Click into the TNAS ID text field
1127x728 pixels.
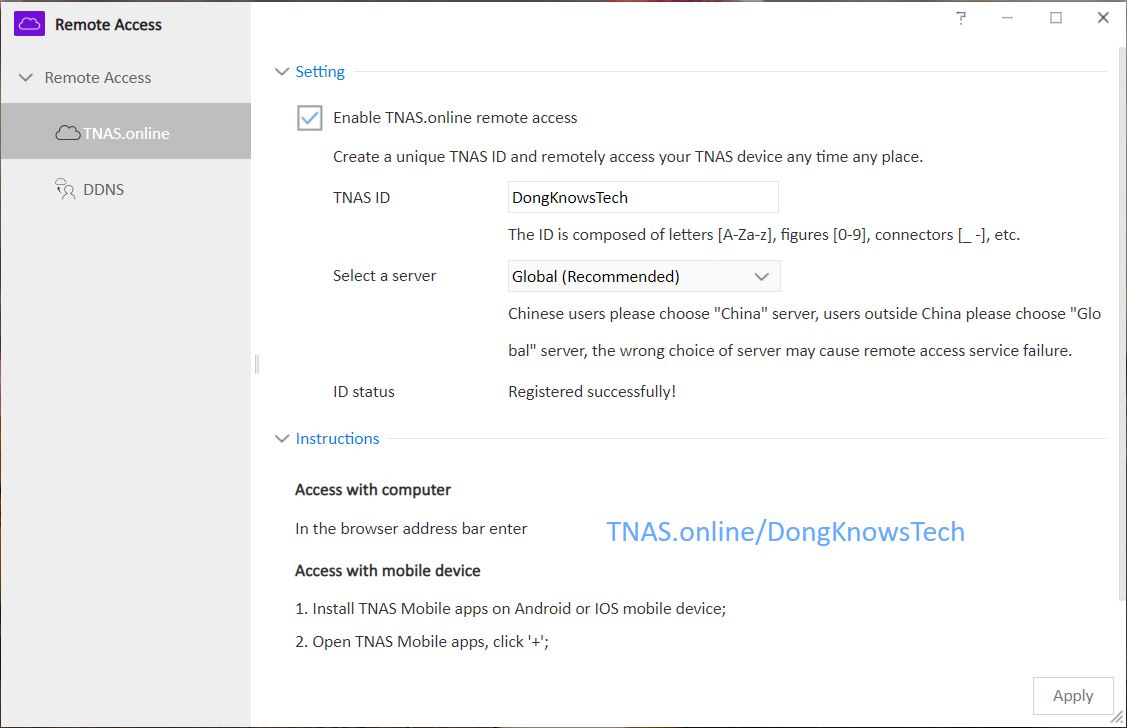click(x=643, y=198)
